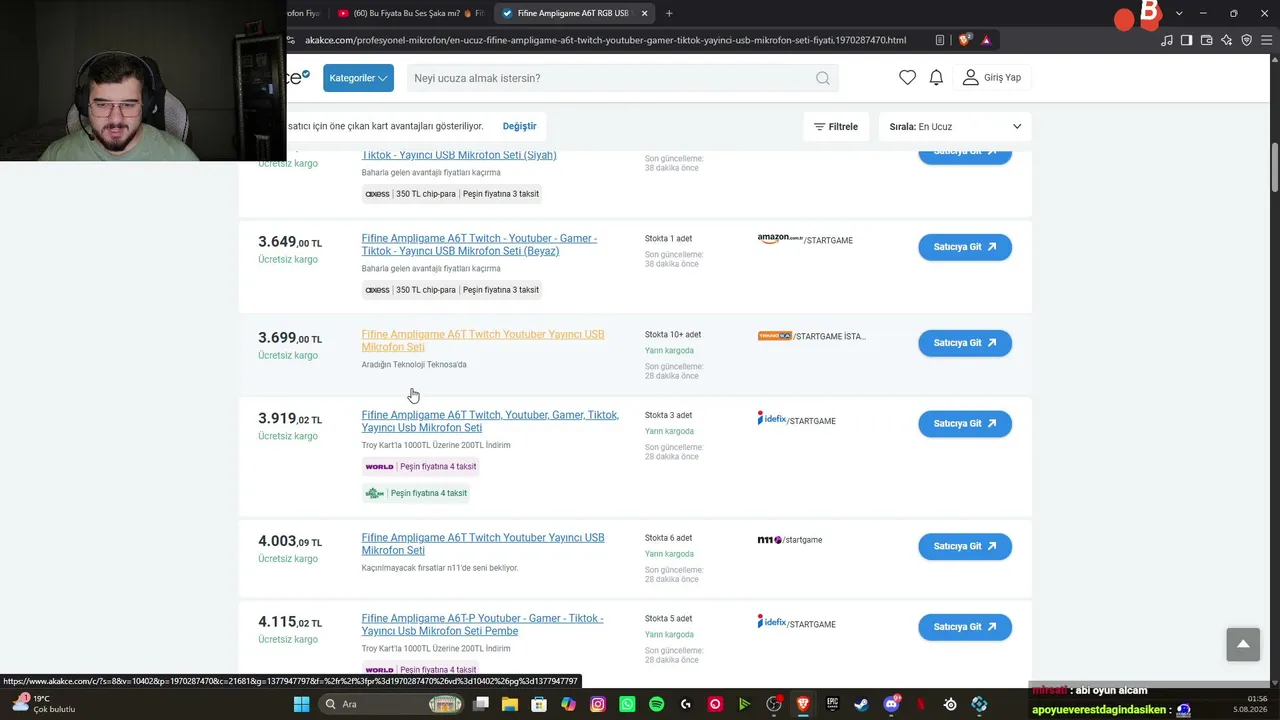Click the 3.699,00 TL price
Viewport: 1280px width, 720px height.
tap(290, 338)
